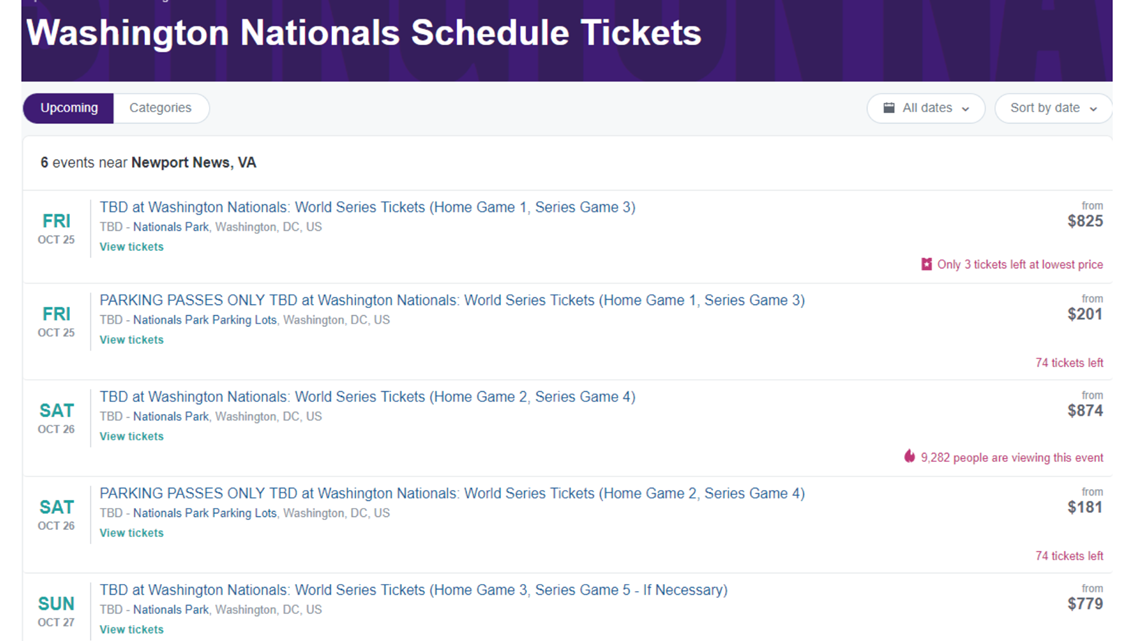
Task: View tickets for Sunday Oct 27 game
Action: (x=132, y=630)
